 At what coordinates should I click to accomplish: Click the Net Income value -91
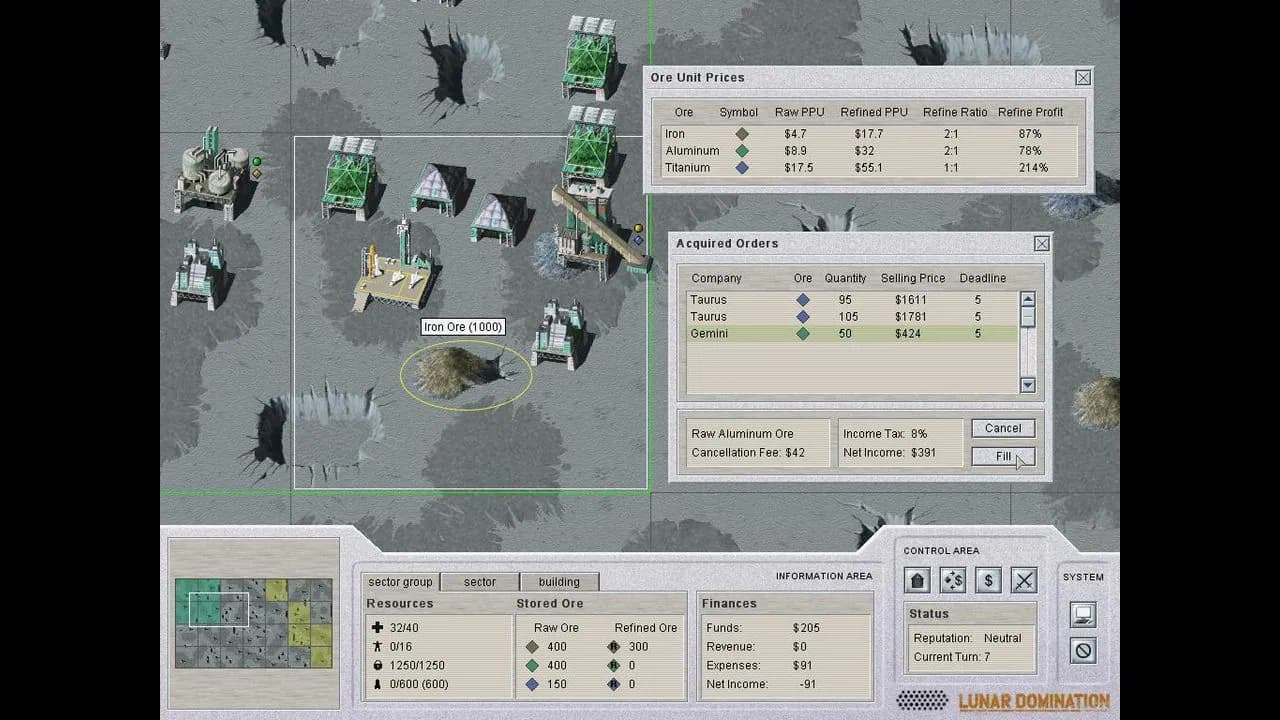pos(809,685)
